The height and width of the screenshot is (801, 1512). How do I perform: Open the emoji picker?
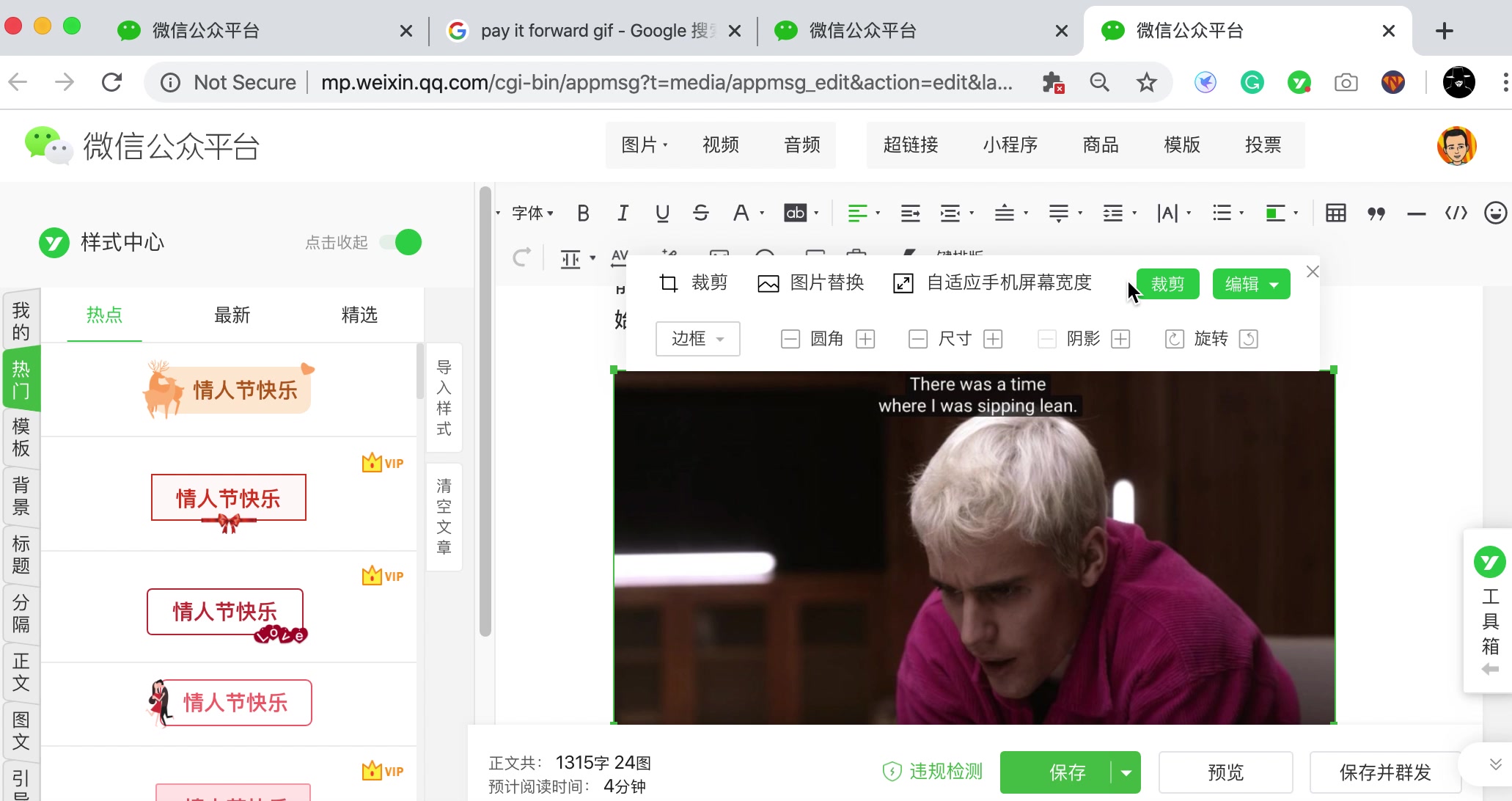tap(1495, 213)
